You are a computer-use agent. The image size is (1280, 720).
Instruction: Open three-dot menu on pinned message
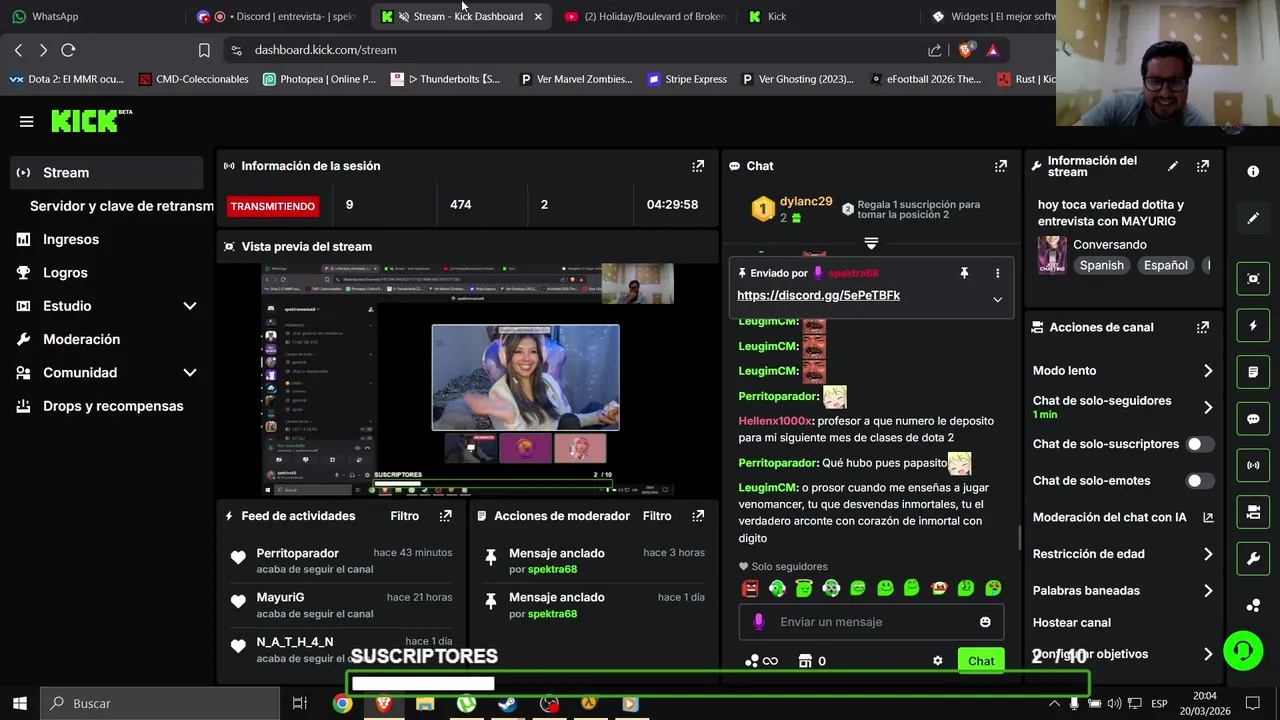point(997,273)
